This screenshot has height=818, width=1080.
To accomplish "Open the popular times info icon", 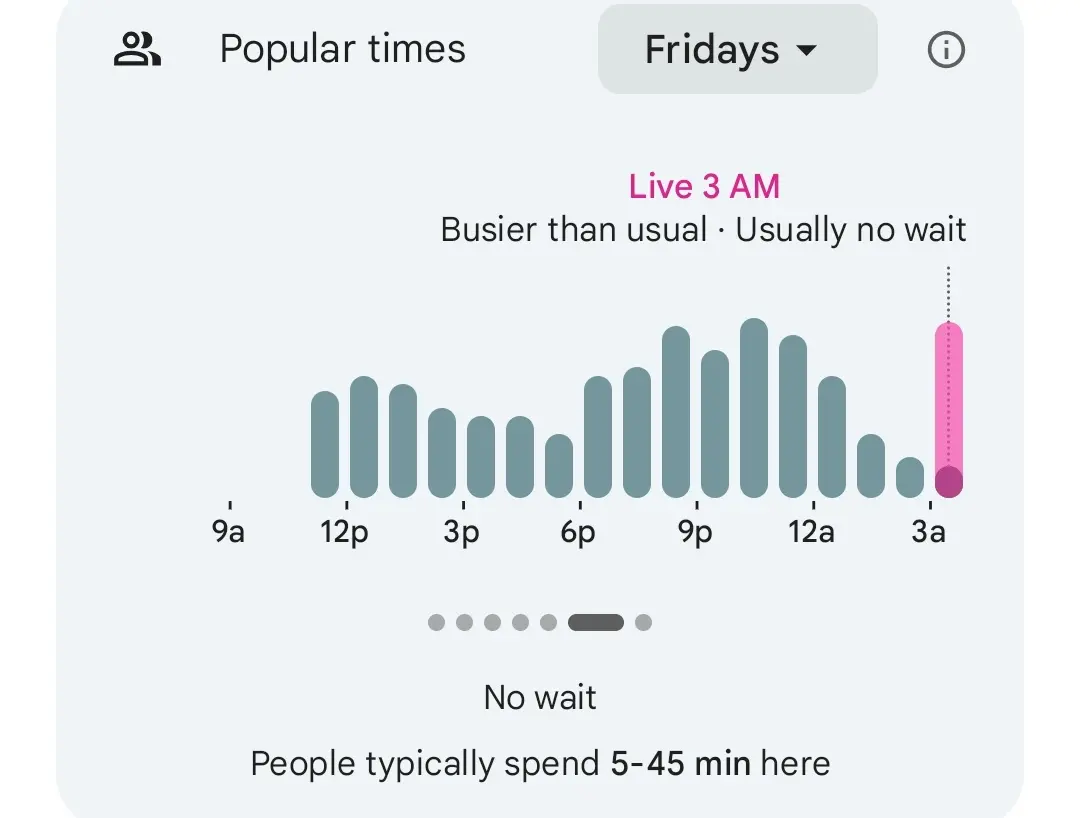I will pyautogui.click(x=946, y=49).
